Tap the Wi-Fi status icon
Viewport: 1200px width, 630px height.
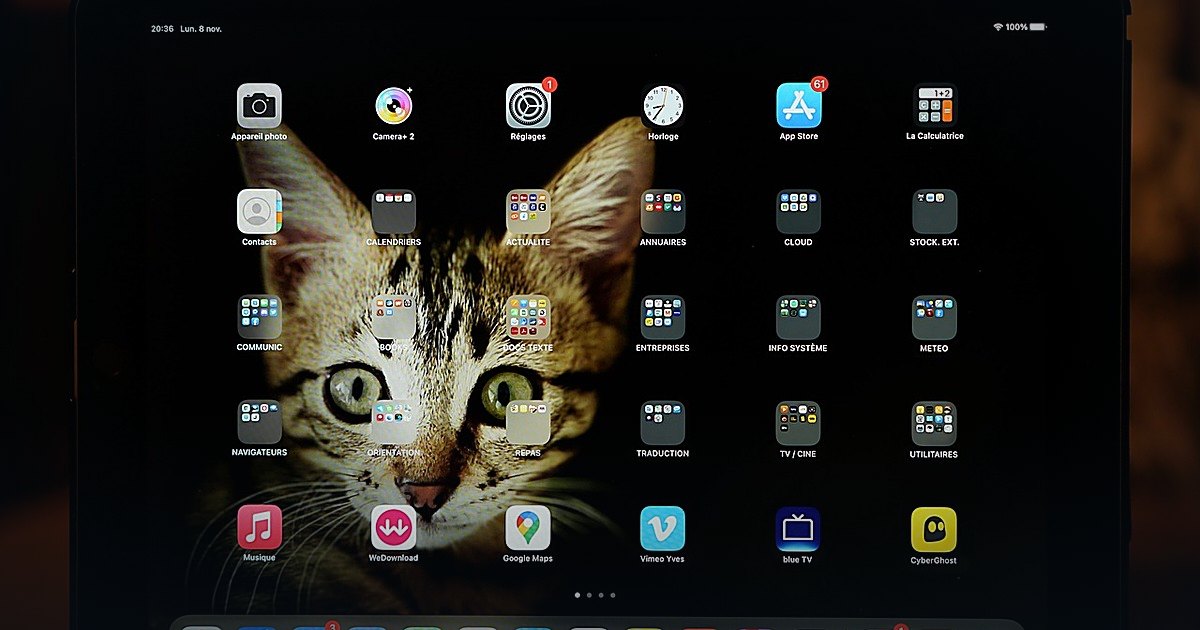click(x=998, y=27)
